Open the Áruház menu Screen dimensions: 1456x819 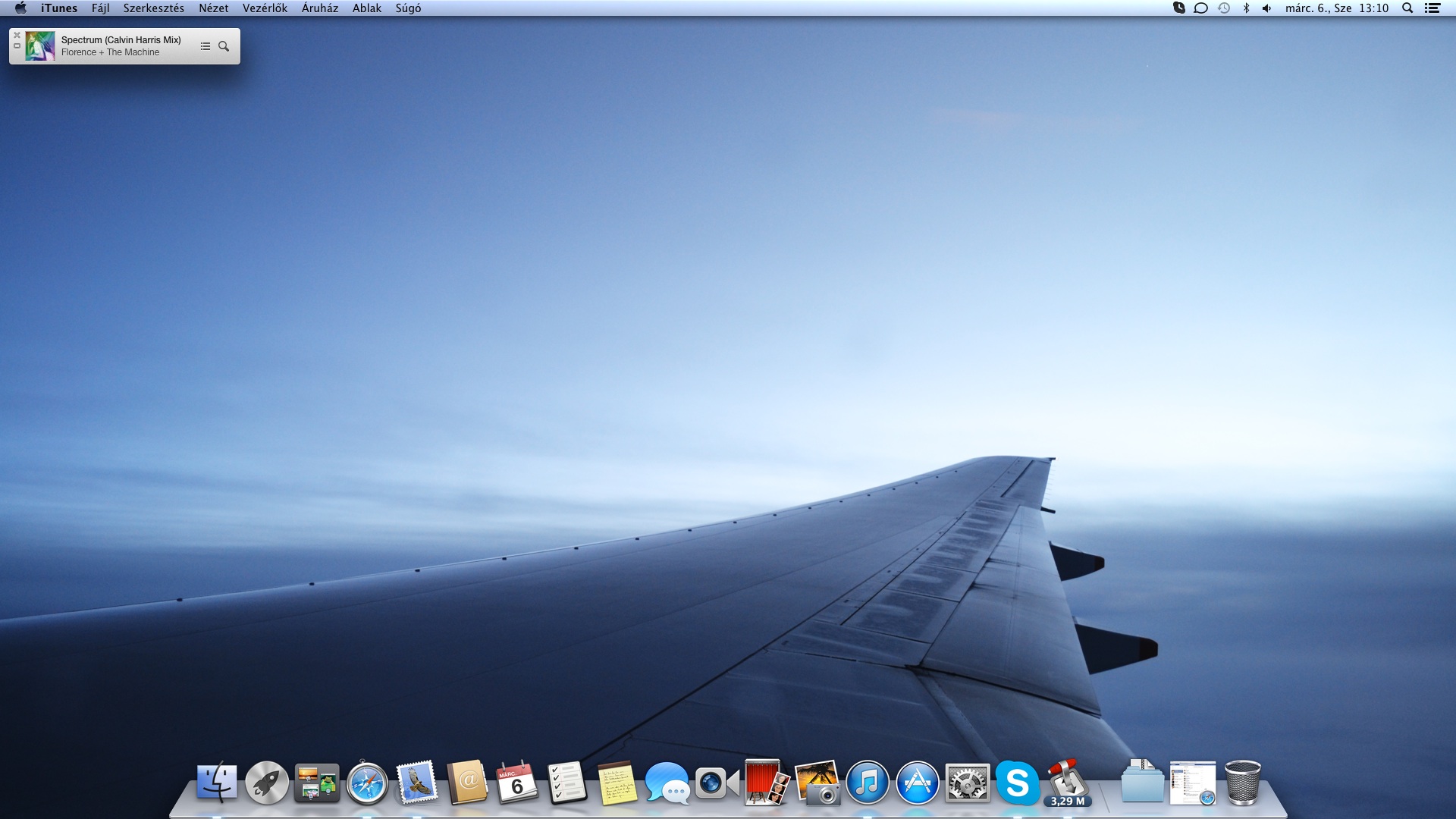pos(319,8)
